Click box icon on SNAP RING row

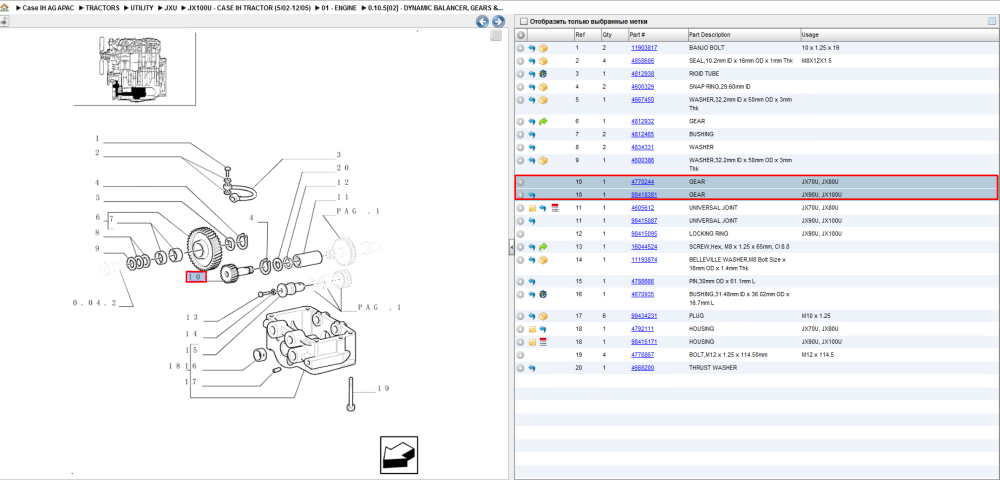coord(543,87)
